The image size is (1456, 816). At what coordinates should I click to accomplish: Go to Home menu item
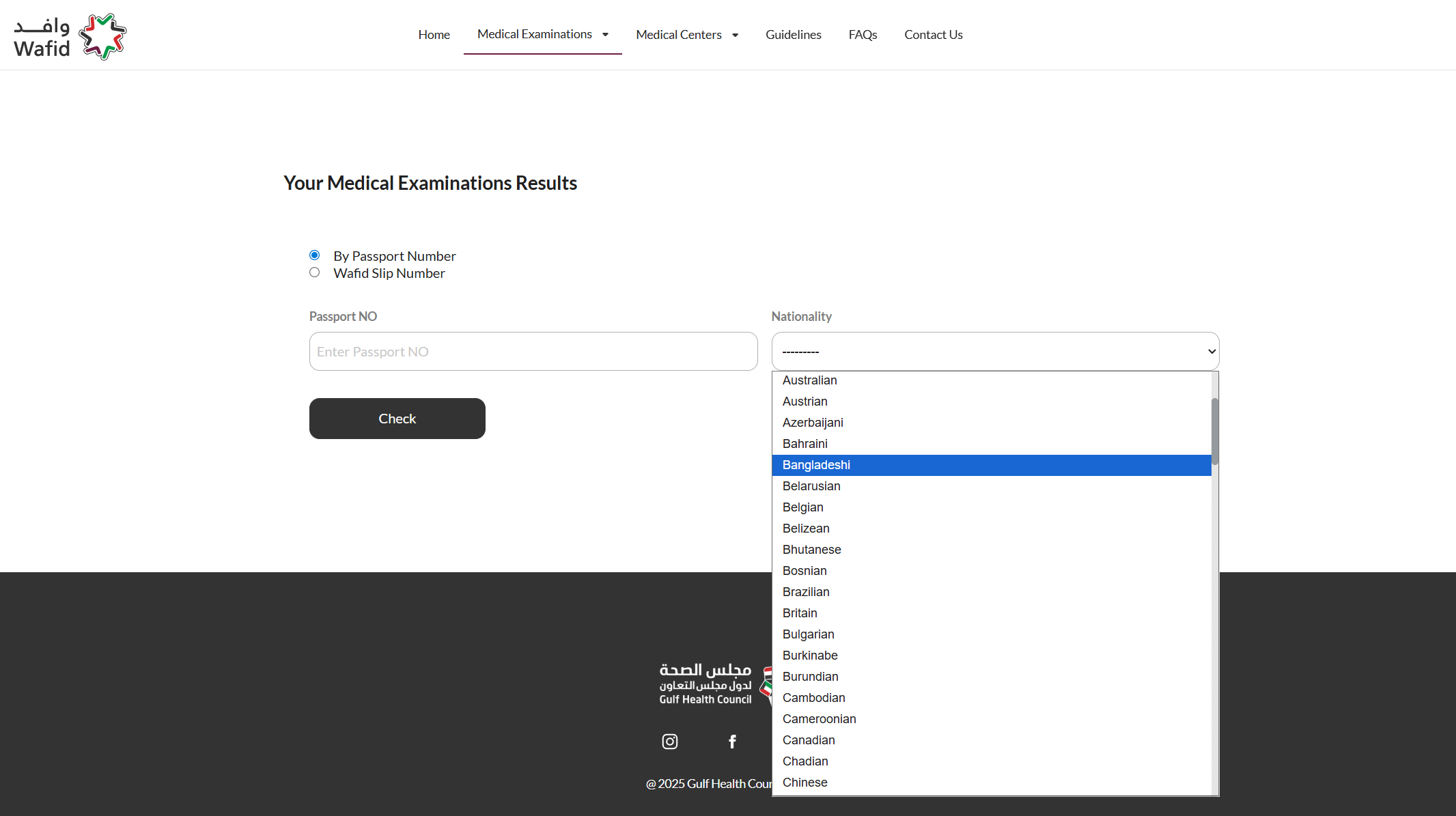[434, 35]
